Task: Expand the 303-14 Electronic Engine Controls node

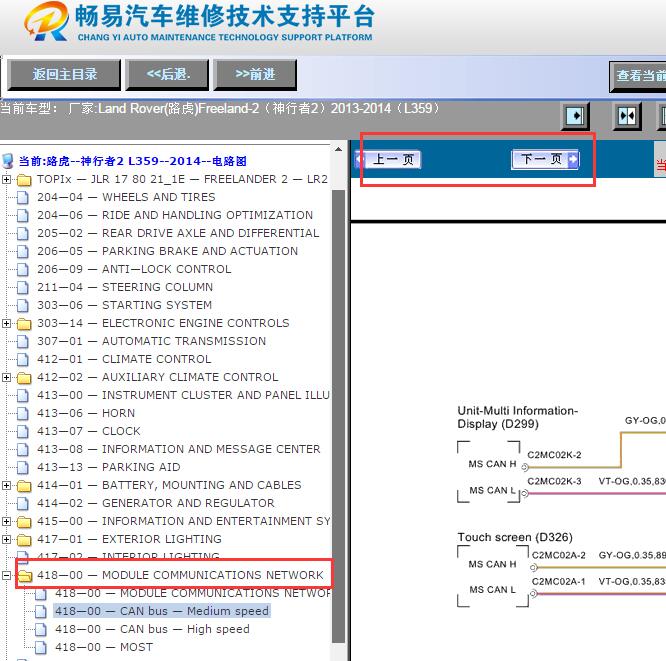Action: tap(6, 323)
